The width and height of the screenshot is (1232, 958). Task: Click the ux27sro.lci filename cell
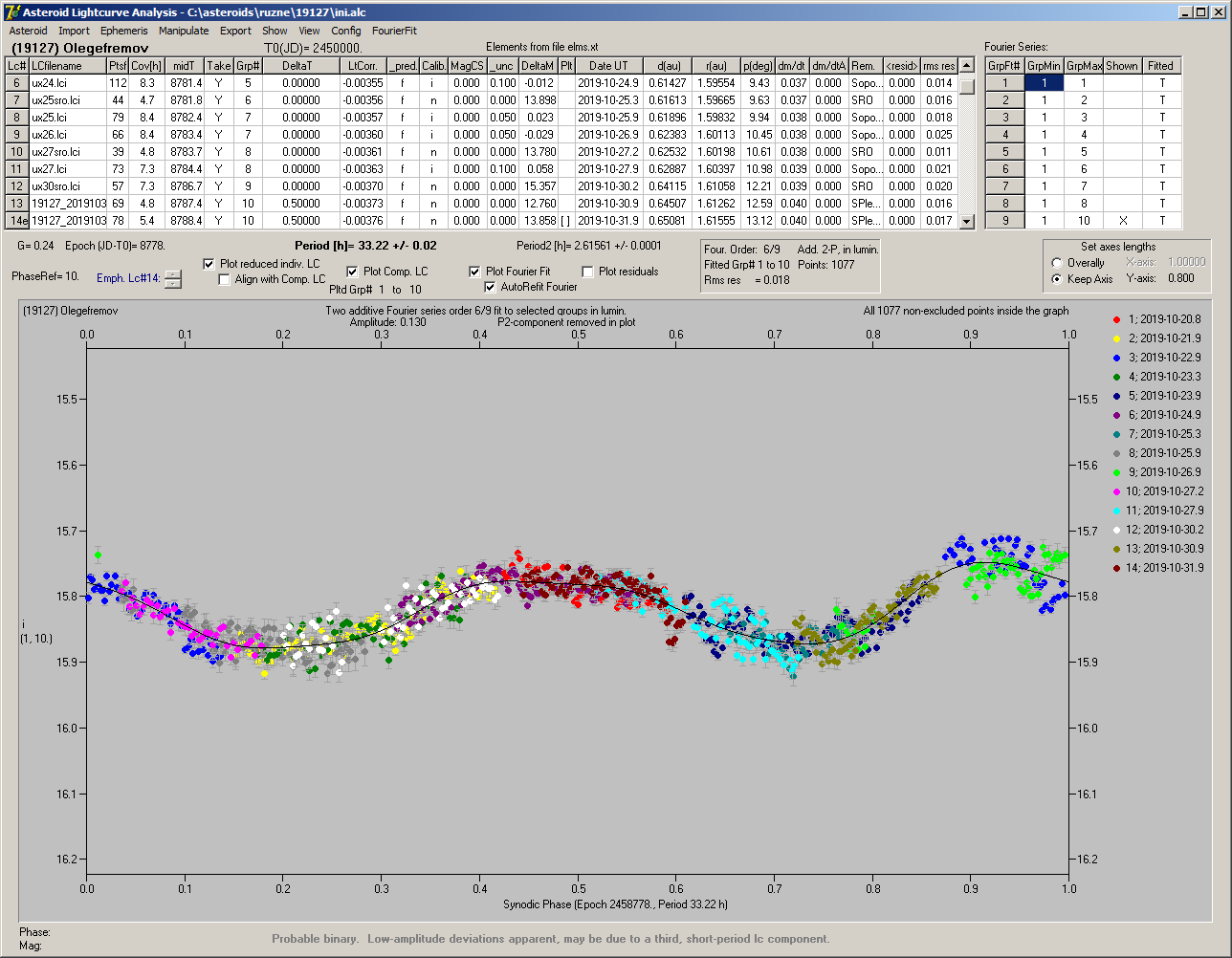coord(66,152)
